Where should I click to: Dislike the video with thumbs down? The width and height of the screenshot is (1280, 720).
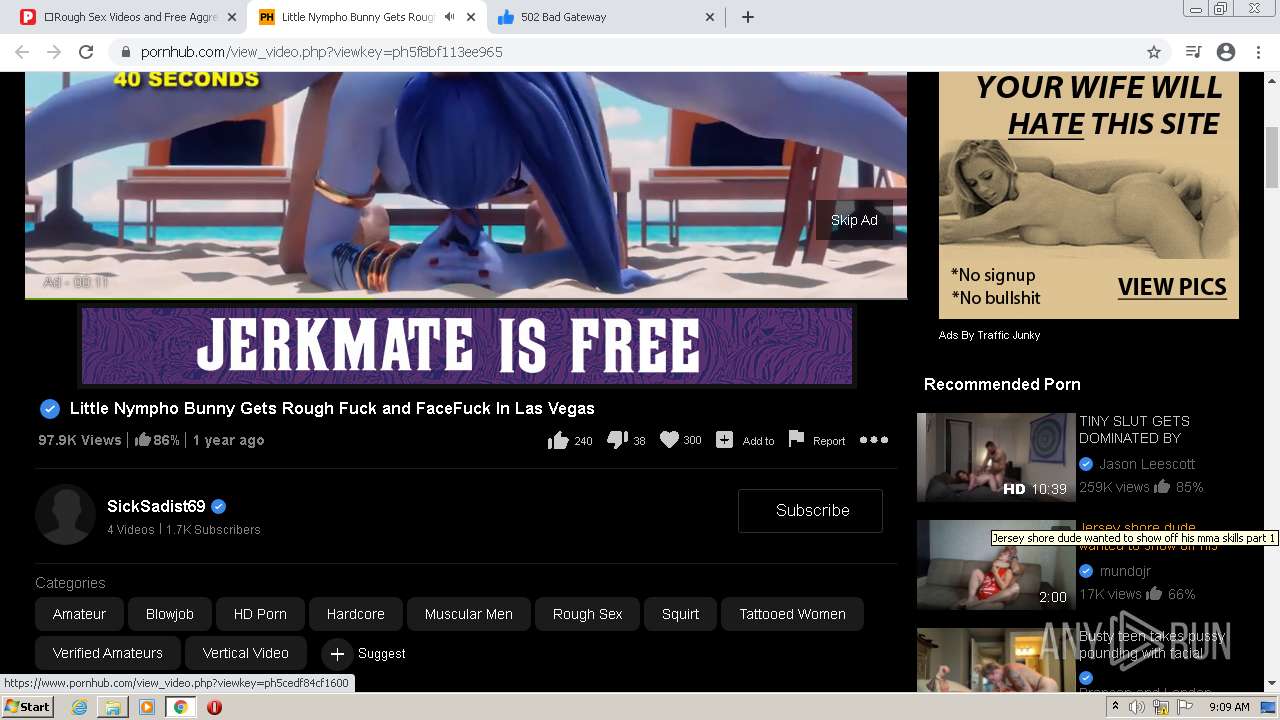pos(617,440)
